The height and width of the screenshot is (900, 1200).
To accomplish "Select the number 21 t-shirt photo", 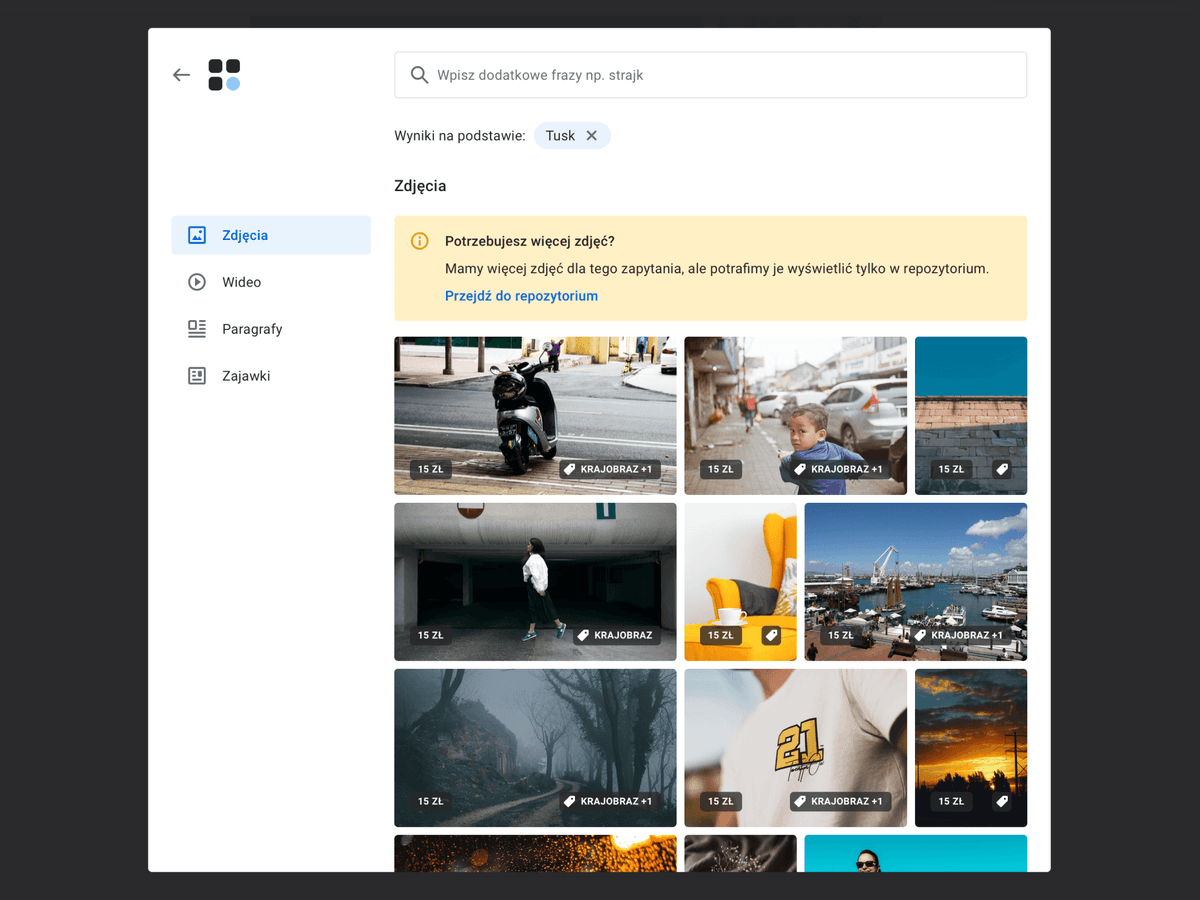I will (x=796, y=748).
